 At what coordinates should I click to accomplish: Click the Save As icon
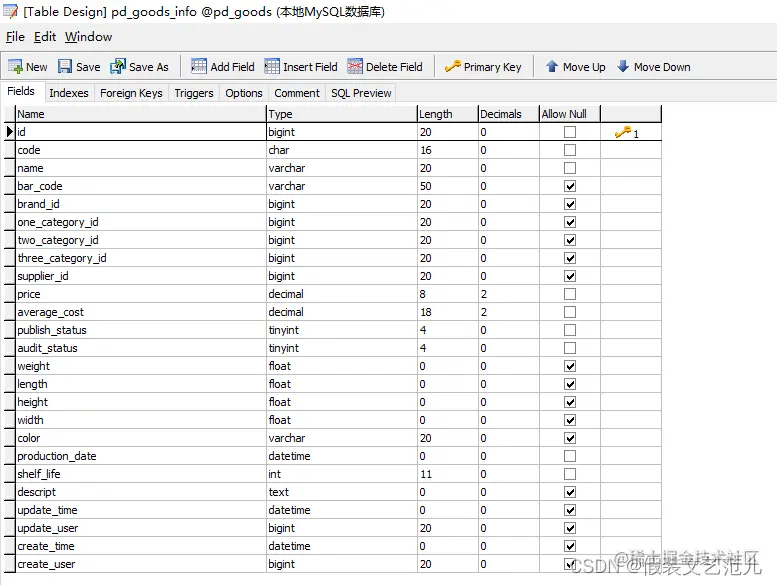coord(118,66)
